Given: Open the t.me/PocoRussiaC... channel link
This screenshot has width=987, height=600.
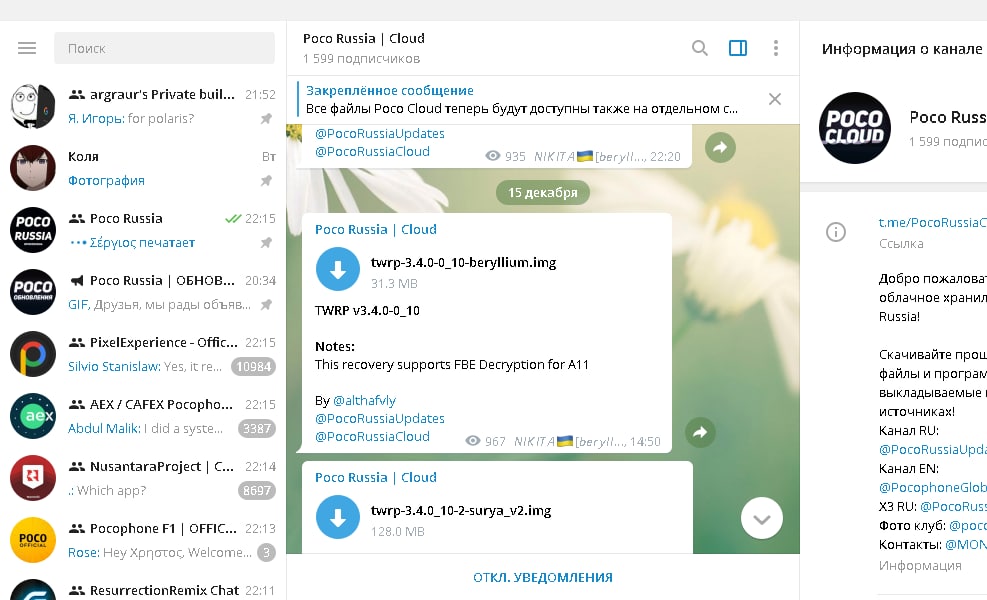Looking at the screenshot, I should (932, 222).
